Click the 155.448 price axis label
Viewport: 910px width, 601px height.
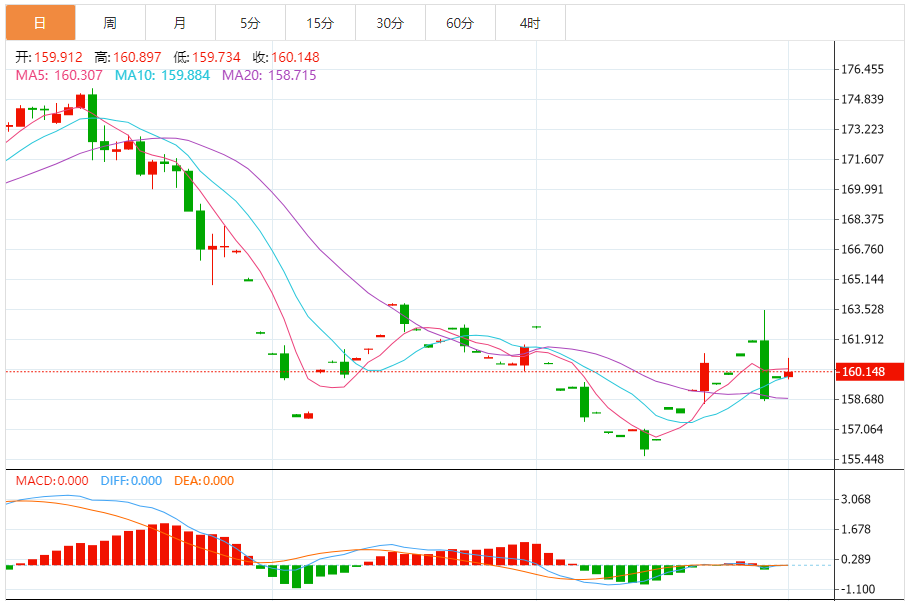coord(862,459)
